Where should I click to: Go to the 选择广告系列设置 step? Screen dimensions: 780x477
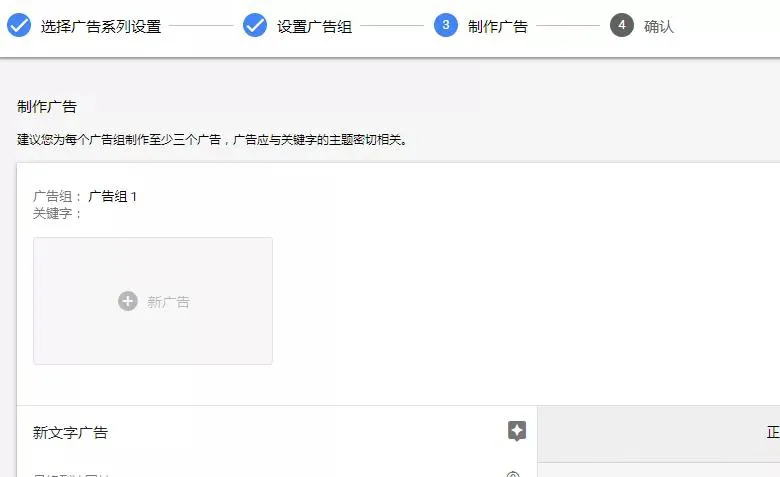pos(101,26)
